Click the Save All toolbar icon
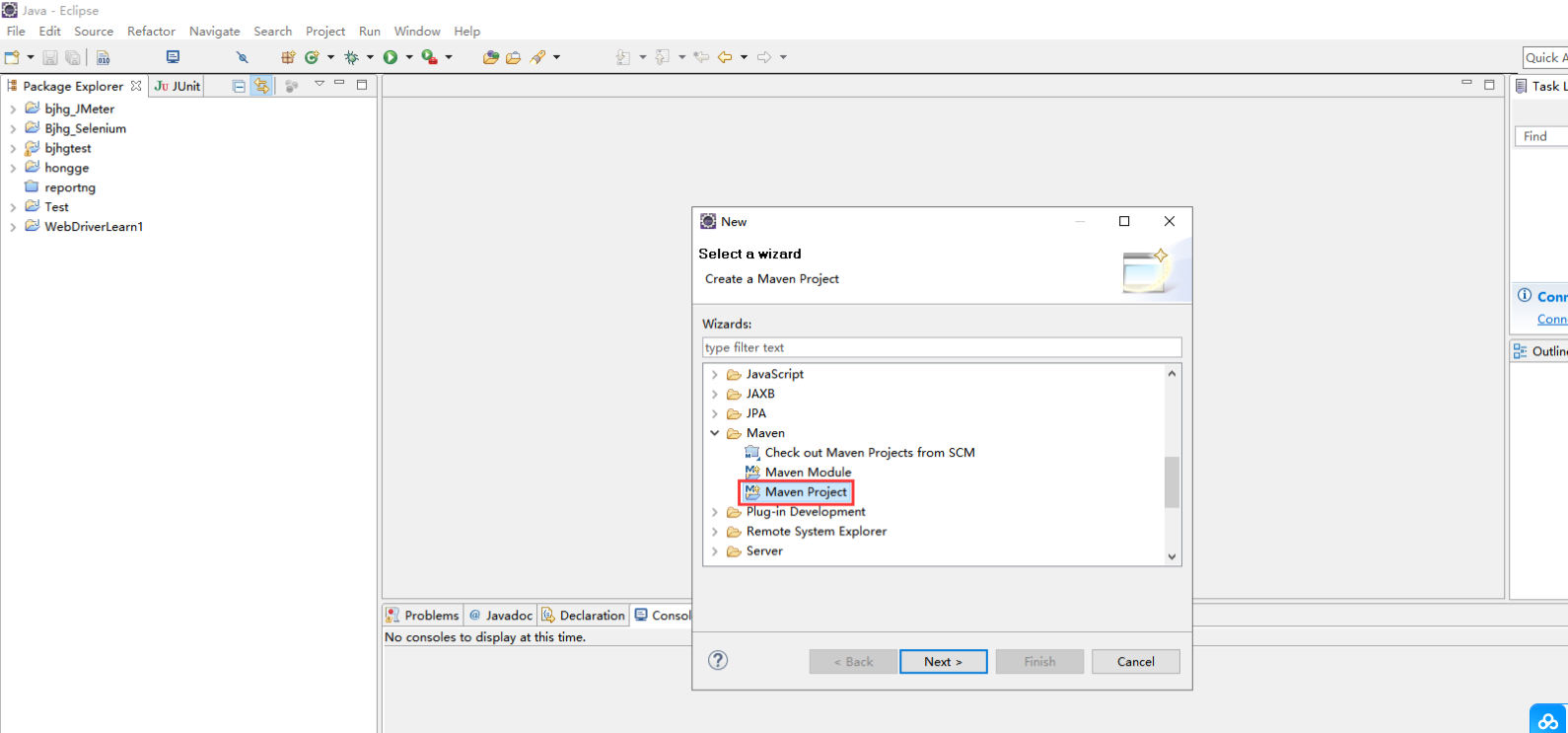The image size is (1568, 733). pos(72,57)
